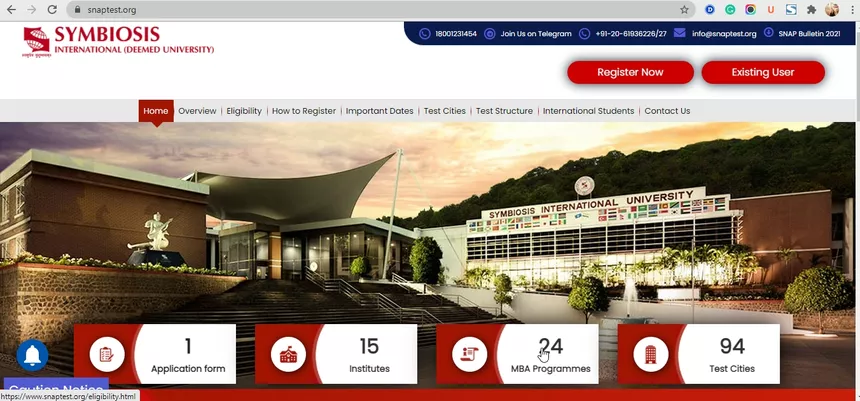
Task: Click the '24 MBA Programmes' card
Action: 517,354
